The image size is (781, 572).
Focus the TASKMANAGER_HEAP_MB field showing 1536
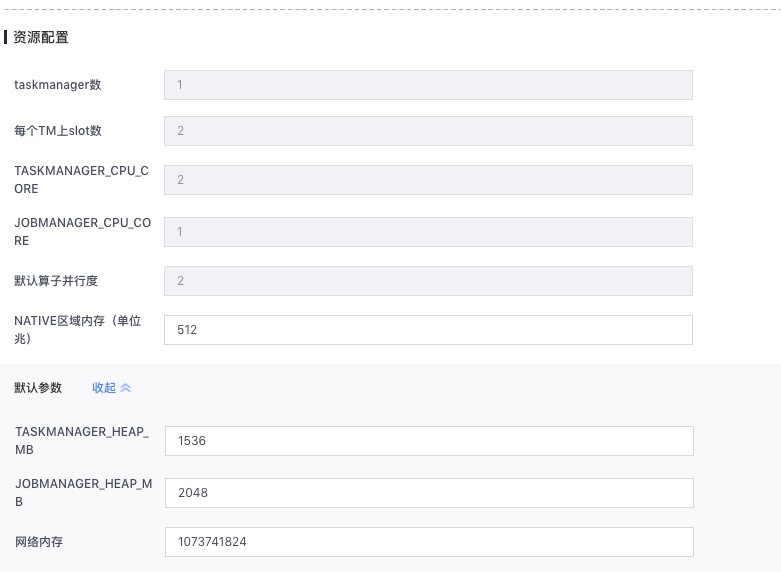coord(428,441)
